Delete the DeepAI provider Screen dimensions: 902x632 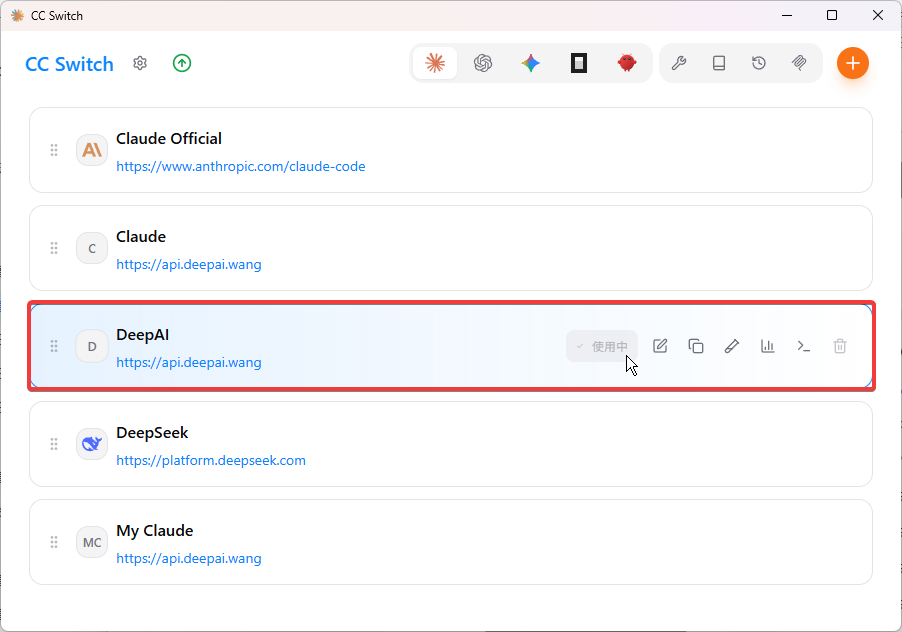click(840, 346)
